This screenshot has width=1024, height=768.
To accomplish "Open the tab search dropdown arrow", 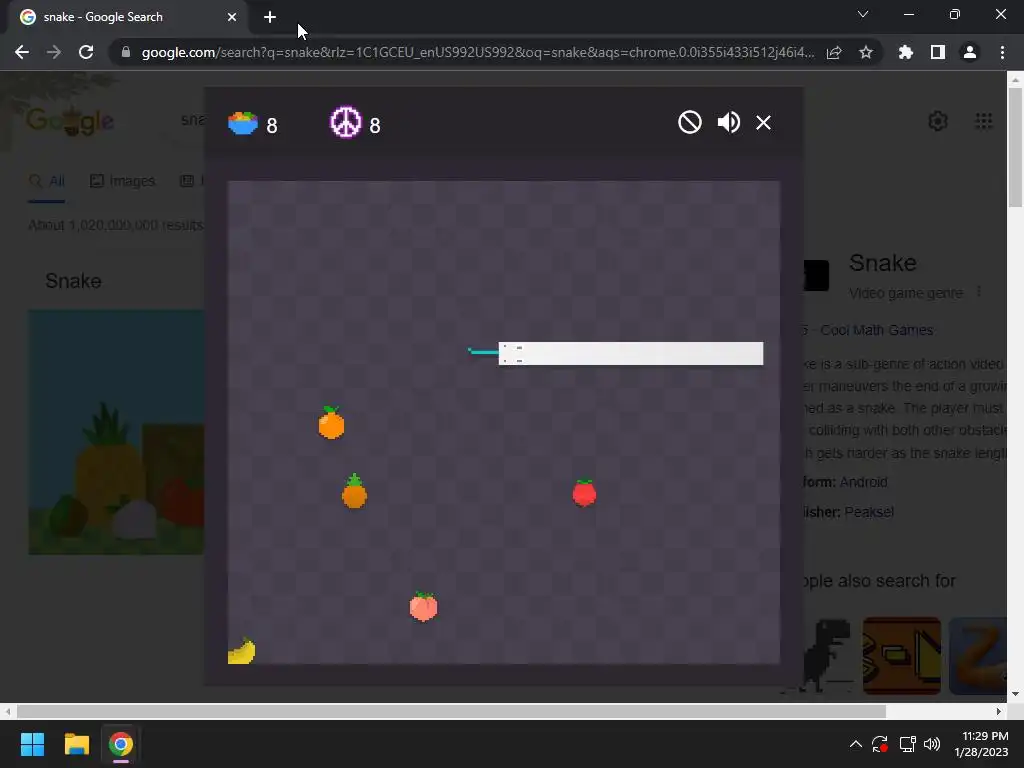I will point(863,14).
